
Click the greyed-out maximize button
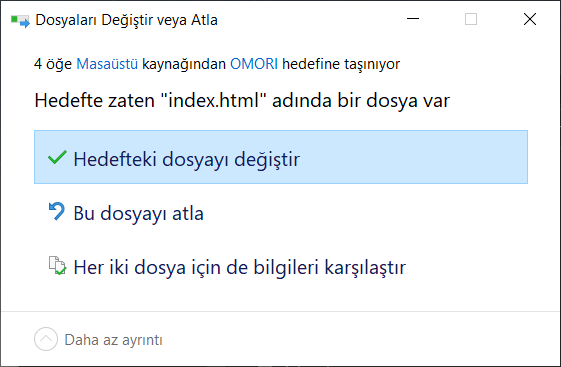click(471, 19)
